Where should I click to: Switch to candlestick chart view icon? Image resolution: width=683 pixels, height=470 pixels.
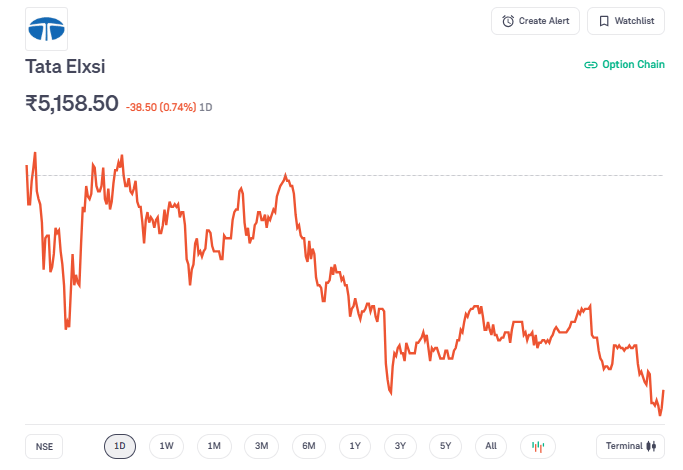[x=537, y=446]
